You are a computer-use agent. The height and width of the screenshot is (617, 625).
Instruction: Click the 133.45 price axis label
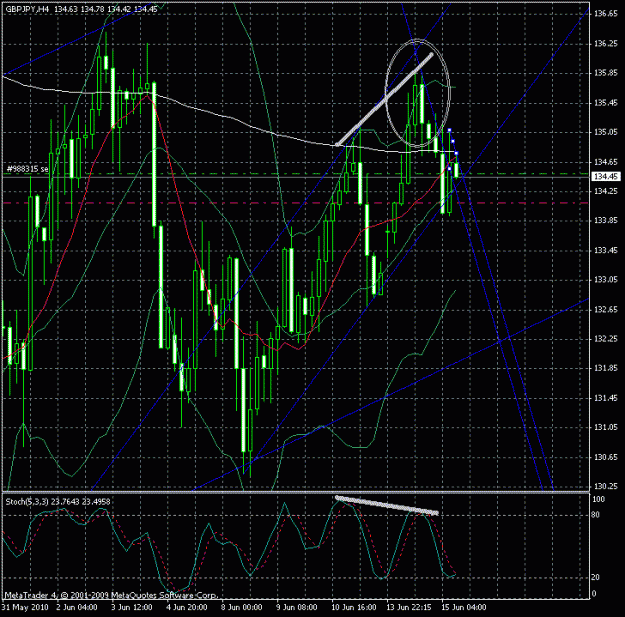coord(605,250)
